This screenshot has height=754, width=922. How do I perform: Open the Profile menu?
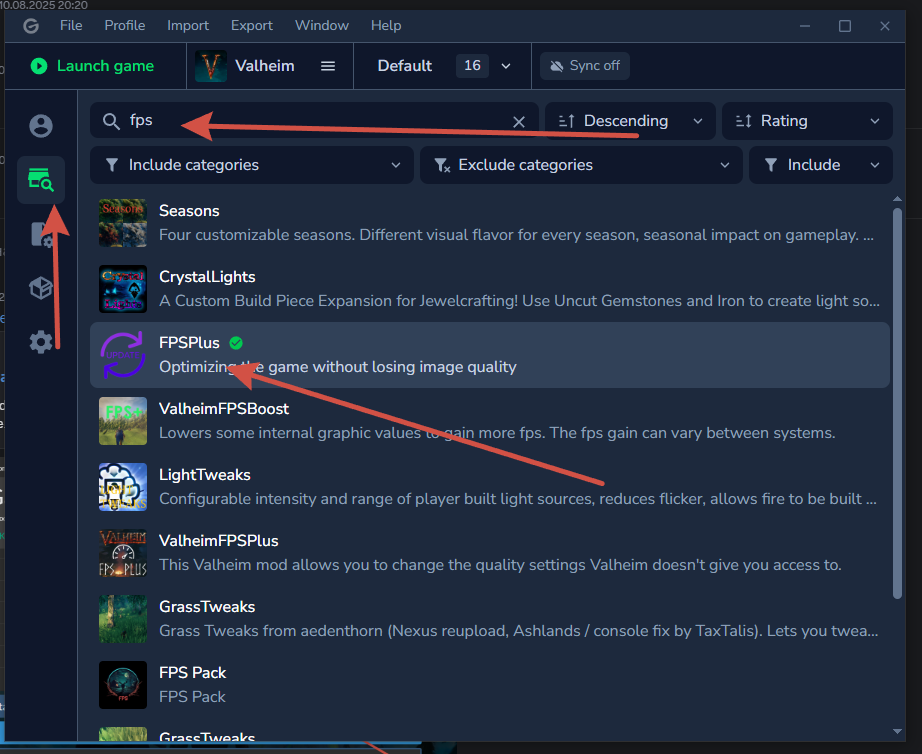click(125, 25)
